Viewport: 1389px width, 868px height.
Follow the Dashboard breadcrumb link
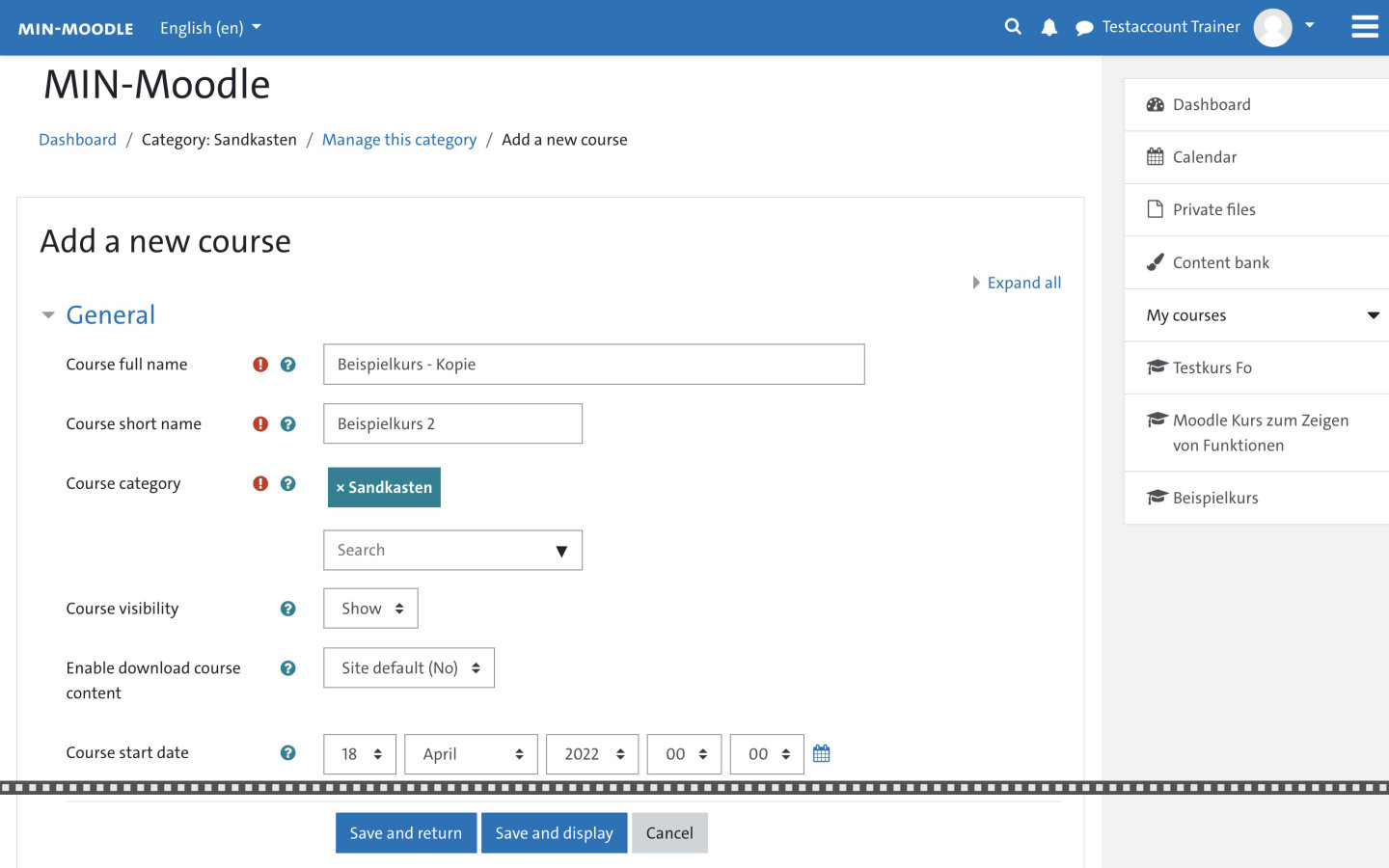[77, 140]
